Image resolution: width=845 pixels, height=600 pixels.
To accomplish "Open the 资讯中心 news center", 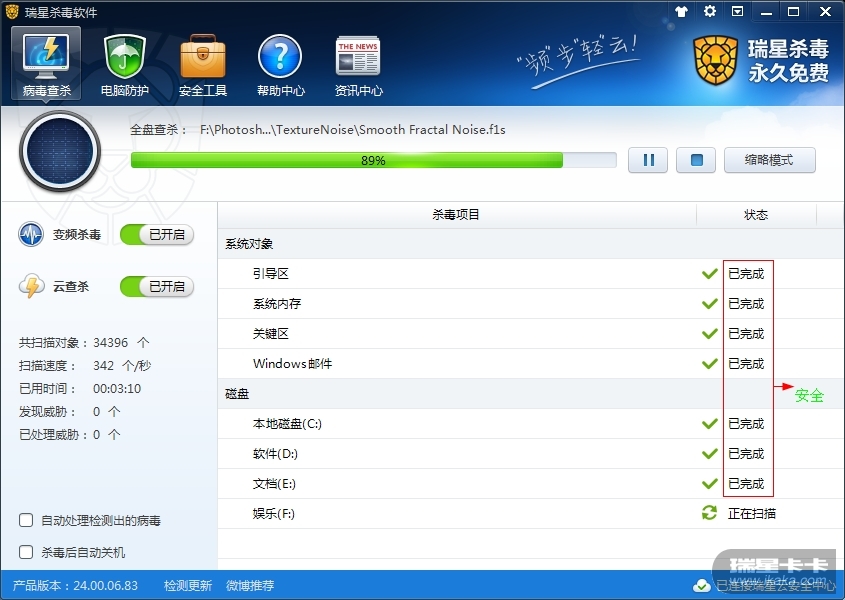I will tap(358, 65).
